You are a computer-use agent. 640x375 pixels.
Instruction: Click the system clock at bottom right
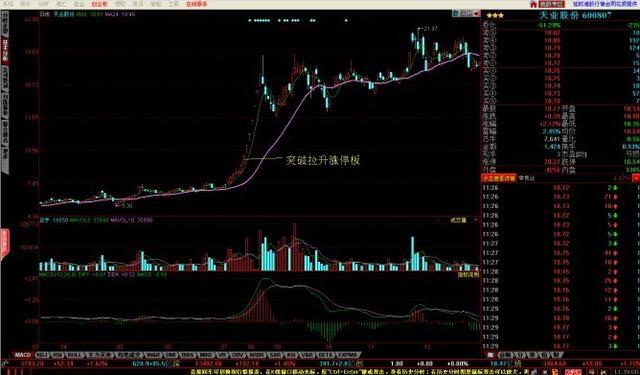tap(628, 372)
